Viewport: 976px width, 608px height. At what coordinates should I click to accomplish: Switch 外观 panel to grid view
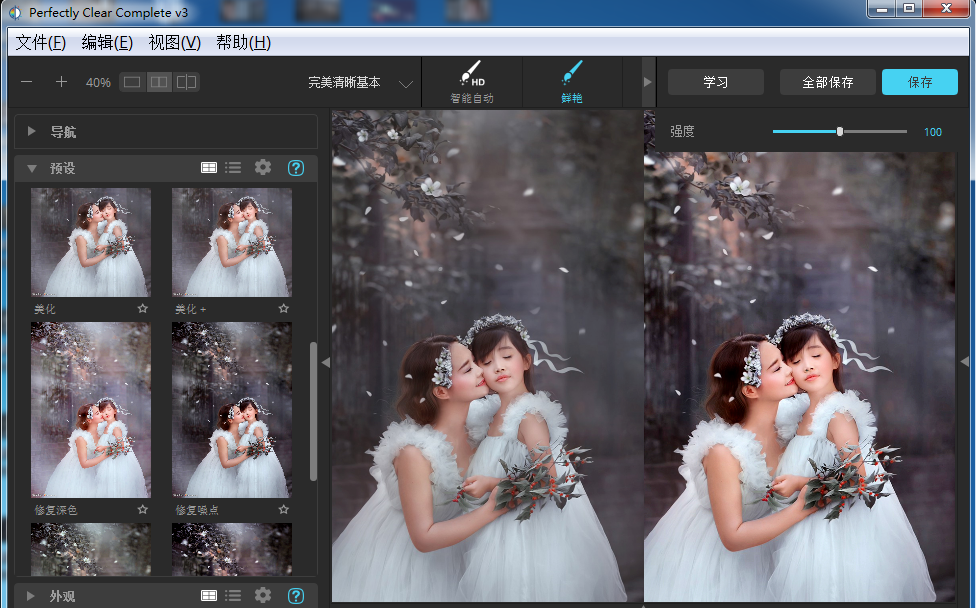pos(209,596)
